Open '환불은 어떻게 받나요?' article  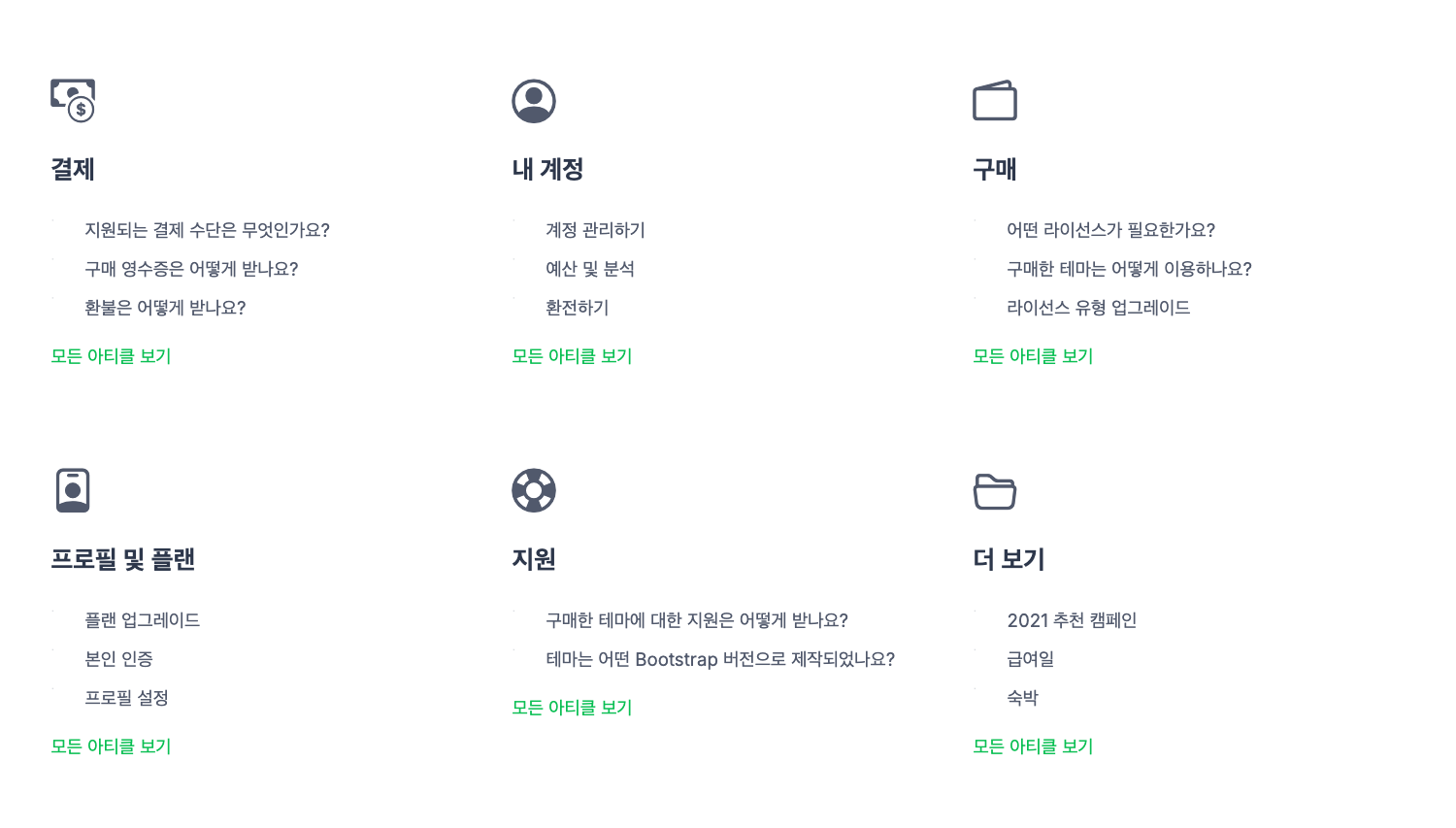[165, 308]
